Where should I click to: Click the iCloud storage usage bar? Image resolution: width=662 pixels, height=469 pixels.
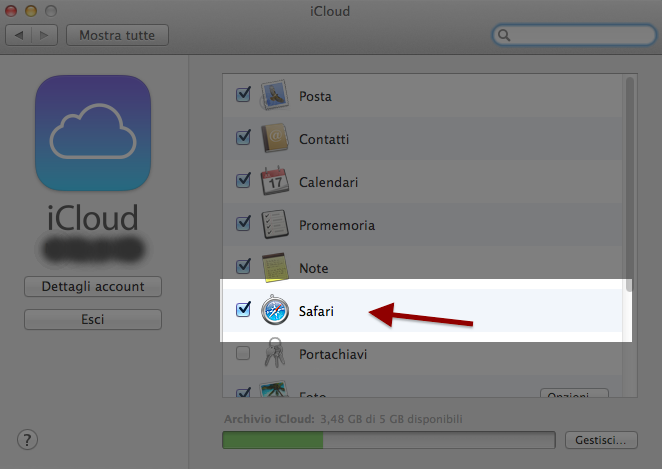(x=389, y=440)
